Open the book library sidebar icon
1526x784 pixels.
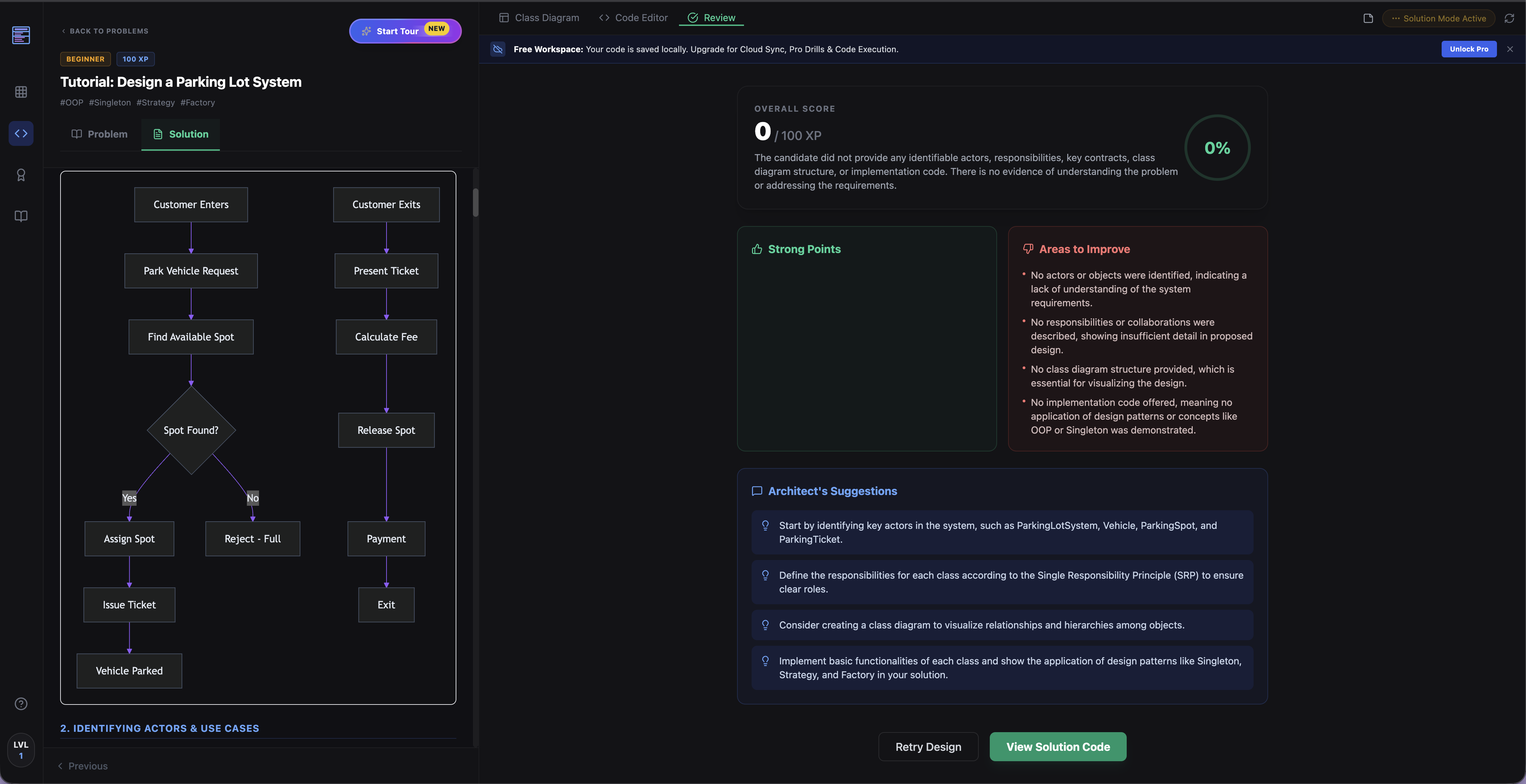[21, 216]
